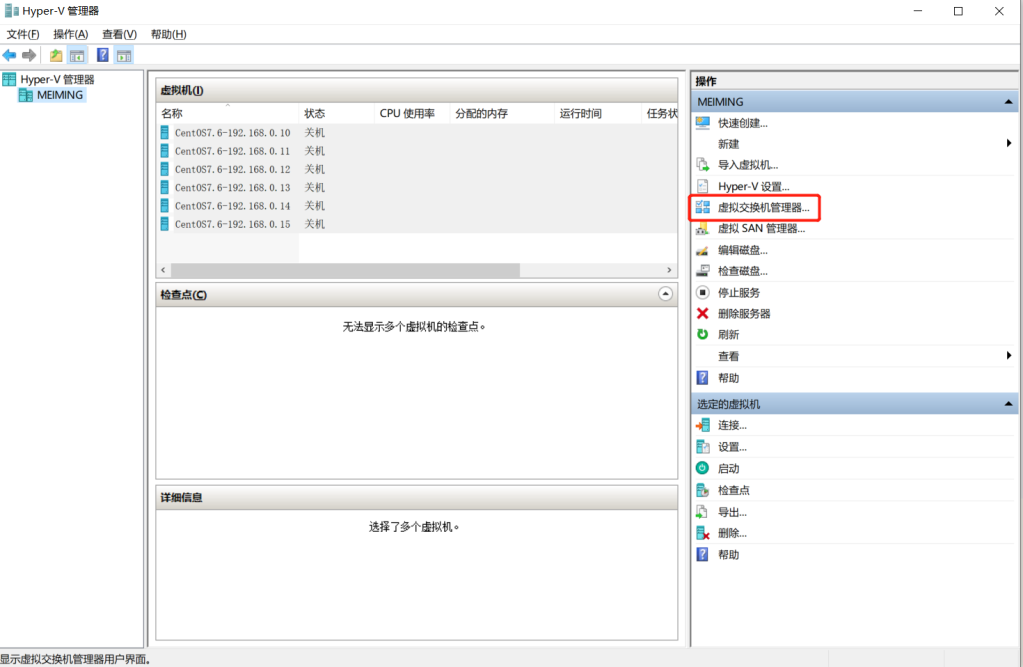Click the horizontal scrollbar thumb in the VM list
The width and height of the screenshot is (1023, 667).
[345, 270]
